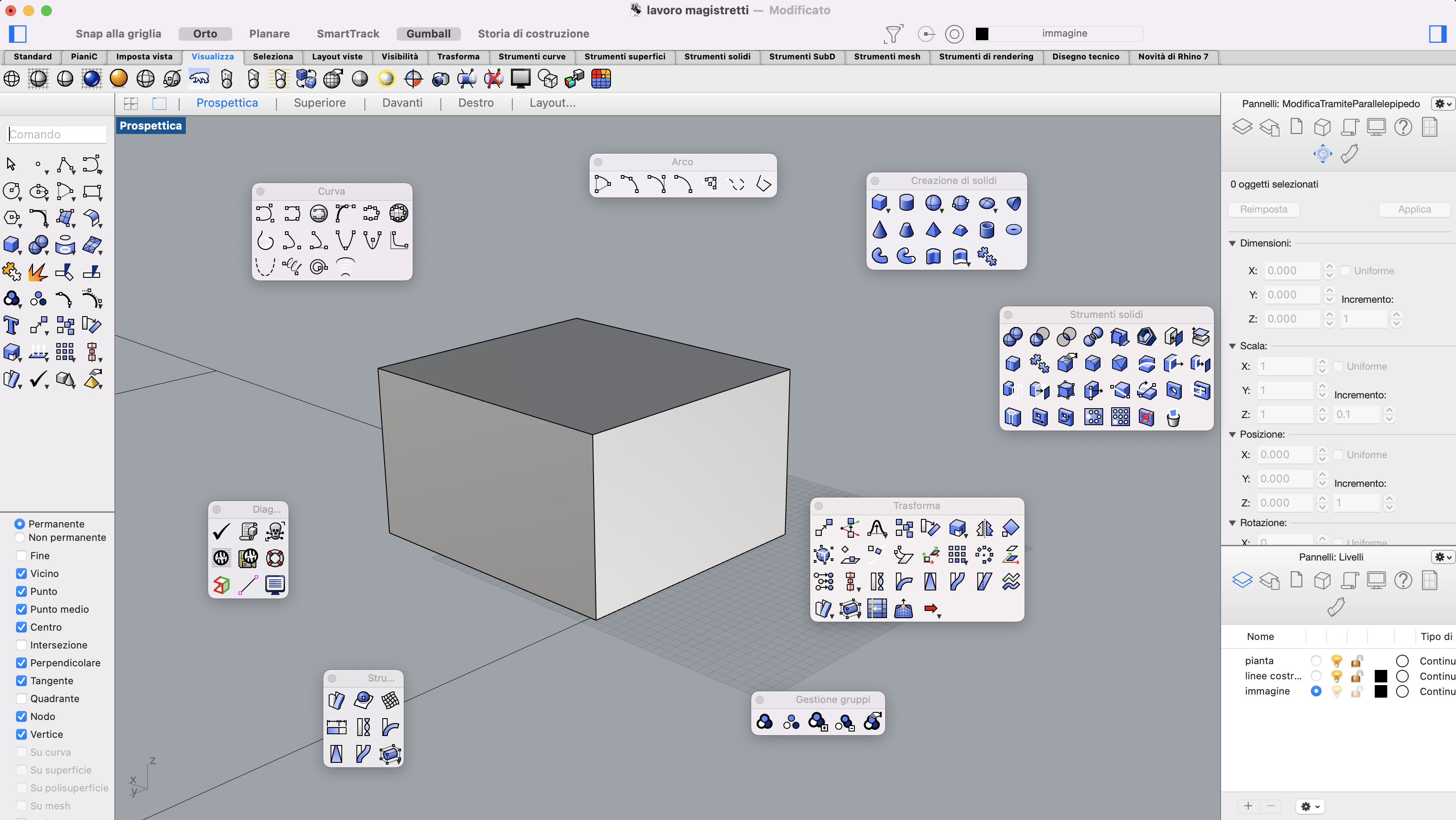
Task: Disable the Punto medio osnap checkbox
Action: pyautogui.click(x=21, y=609)
